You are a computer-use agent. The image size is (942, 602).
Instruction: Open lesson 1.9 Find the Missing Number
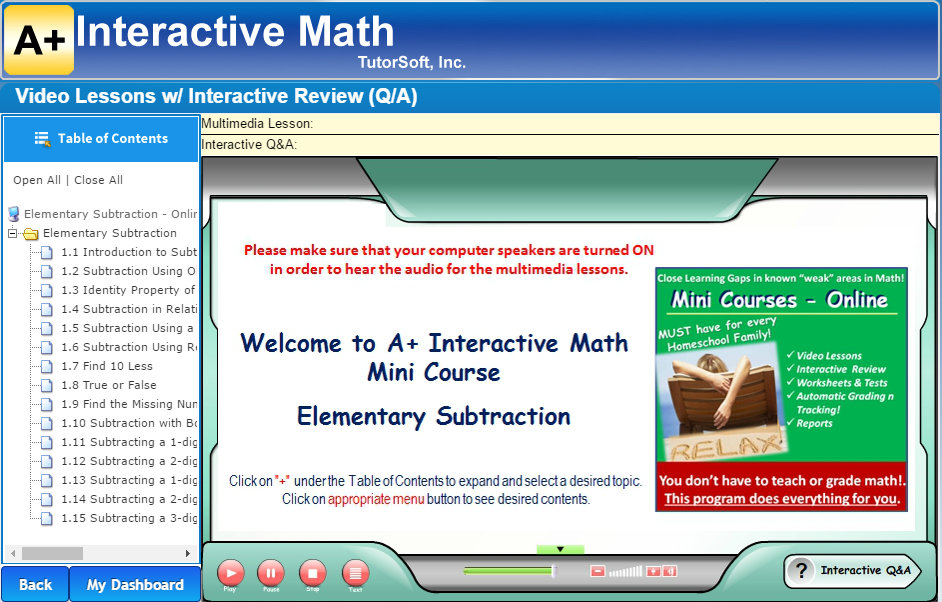(129, 404)
